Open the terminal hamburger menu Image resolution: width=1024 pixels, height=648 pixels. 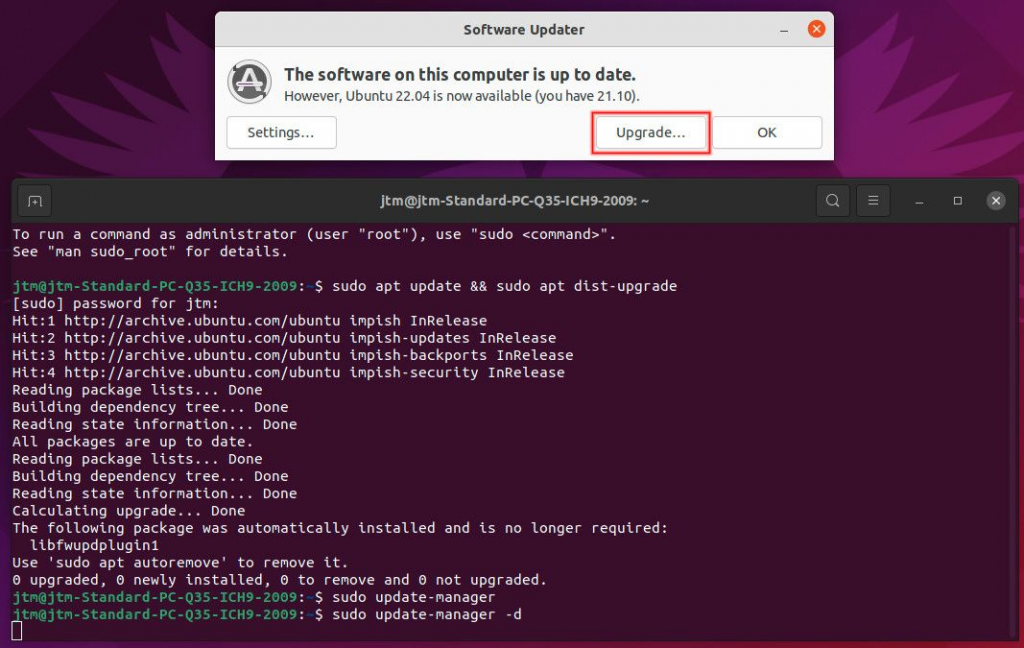click(873, 201)
